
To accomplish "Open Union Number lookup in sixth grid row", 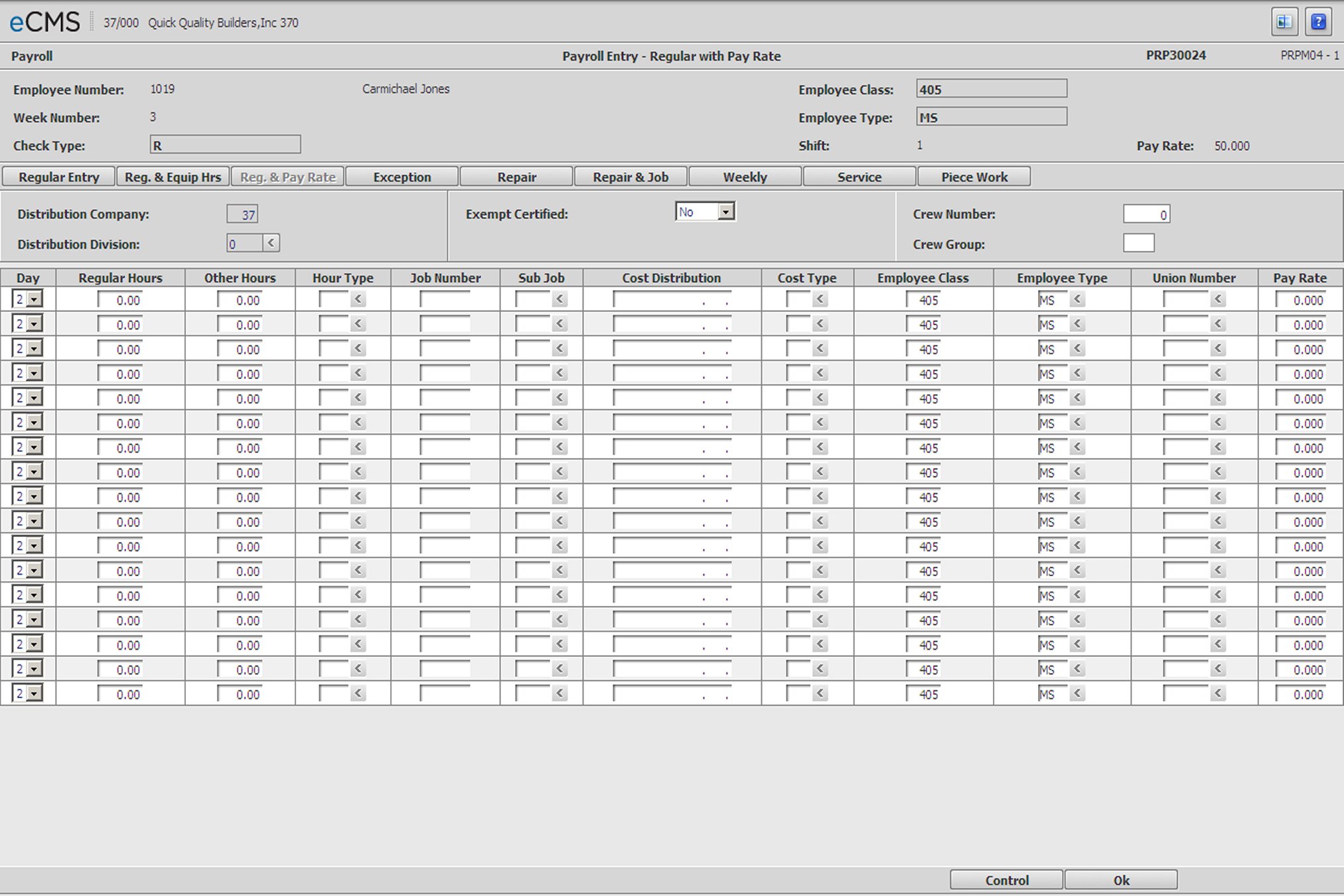I will tap(1218, 422).
